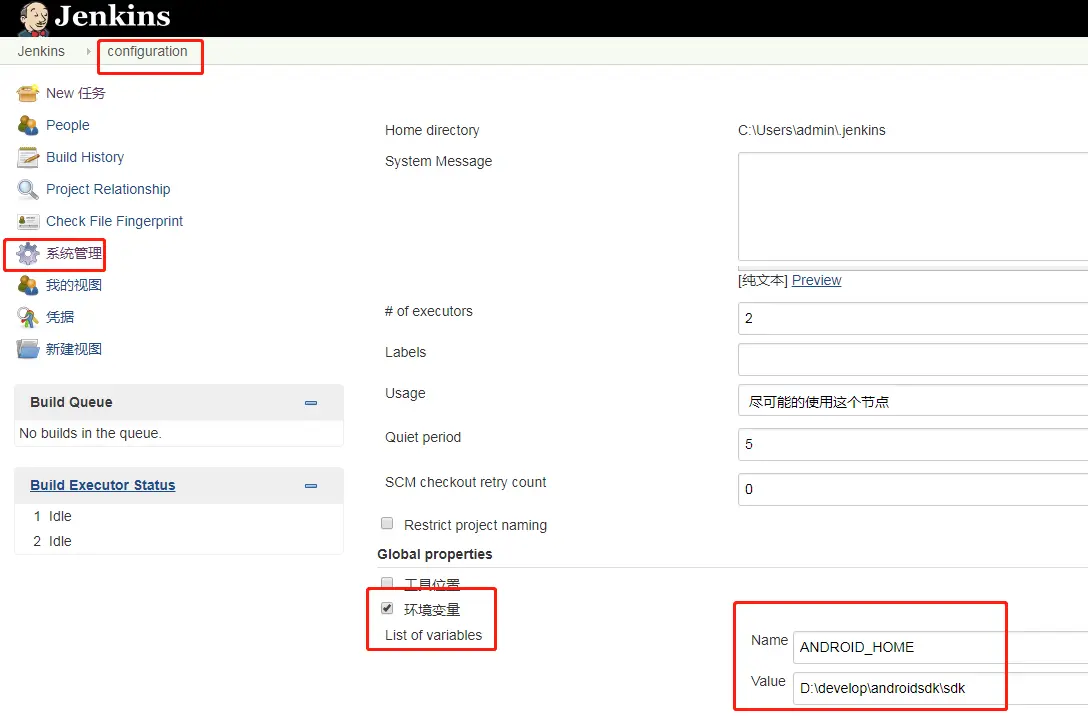Click the 新建视图 folder icon
Screen dimensions: 1088x717
click(x=28, y=349)
